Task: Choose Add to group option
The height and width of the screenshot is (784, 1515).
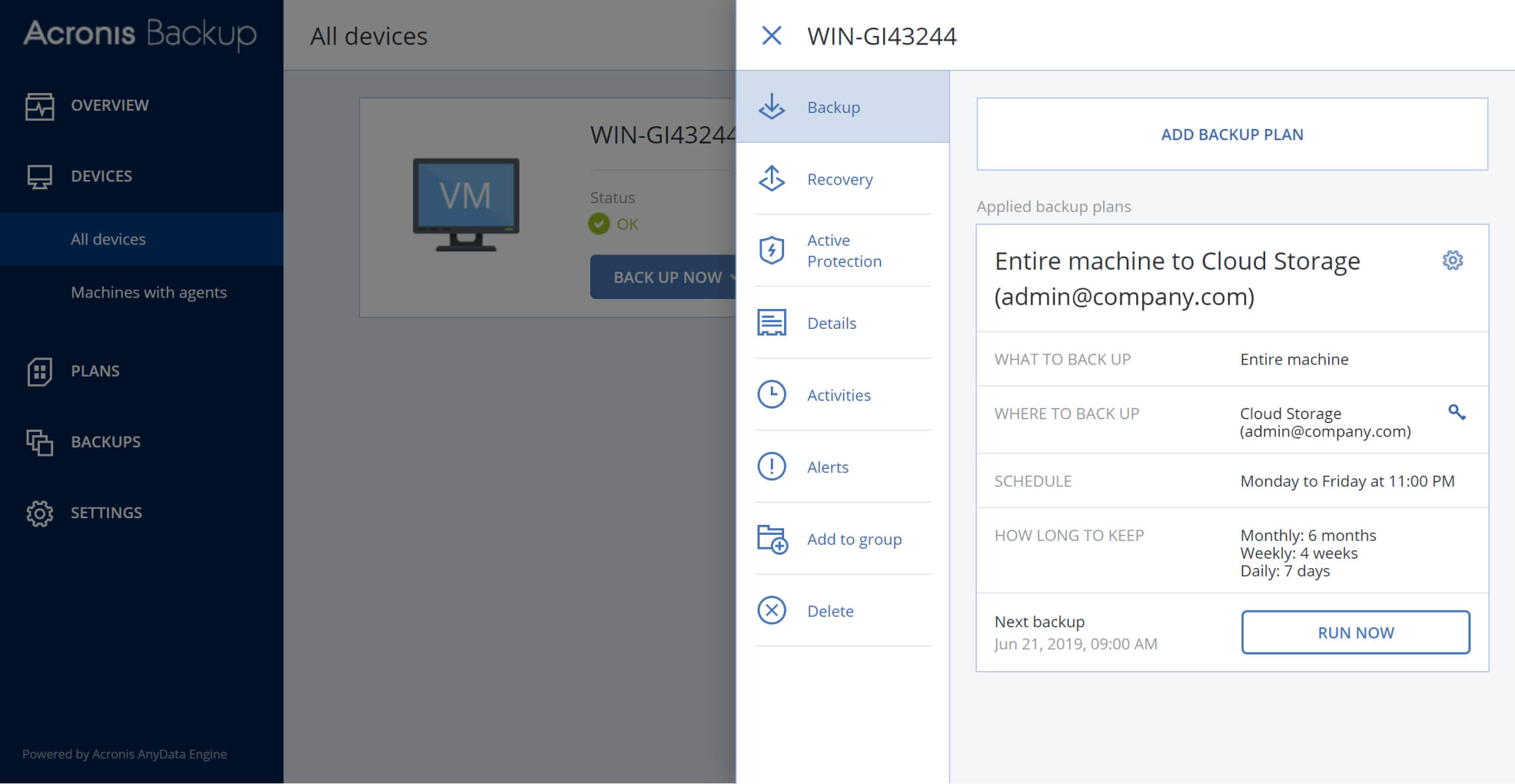Action: click(x=843, y=539)
